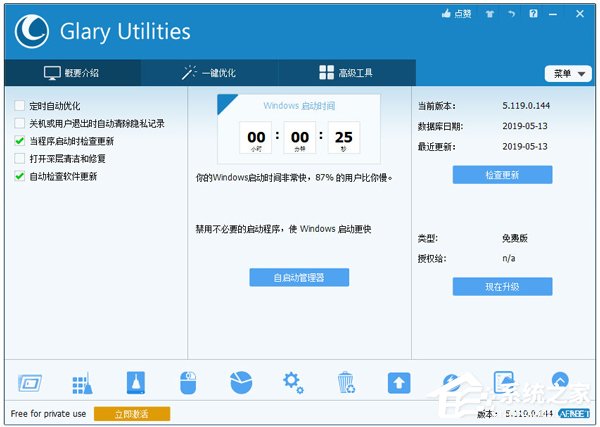This screenshot has height=427, width=600.
Task: Click the orange 立即激活 button
Action: tap(132, 414)
